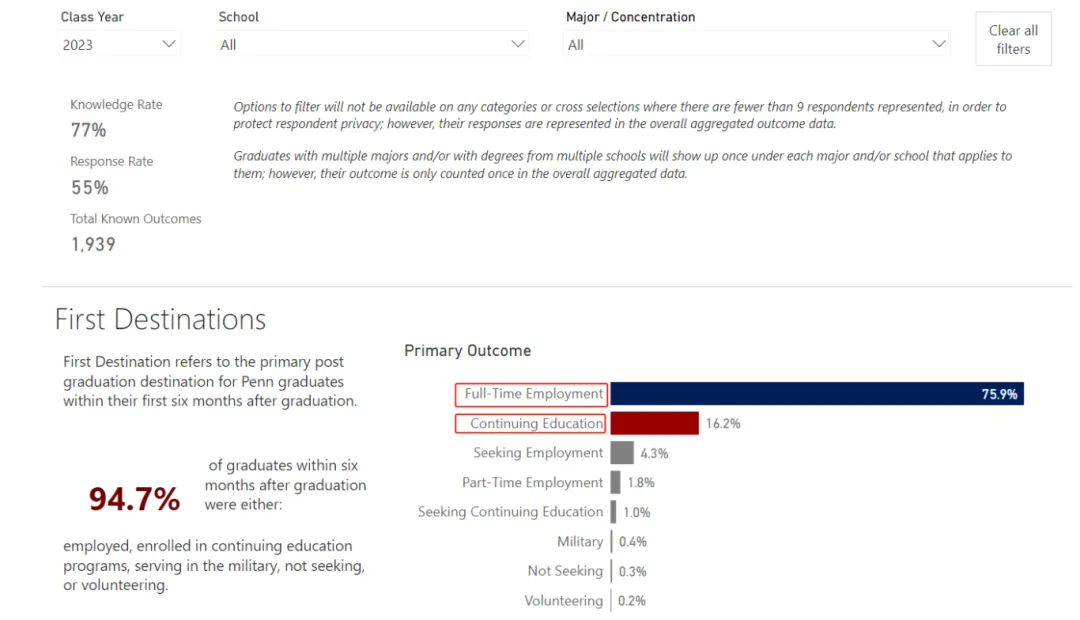
Task: Click the Clear all filters button
Action: [x=1013, y=39]
